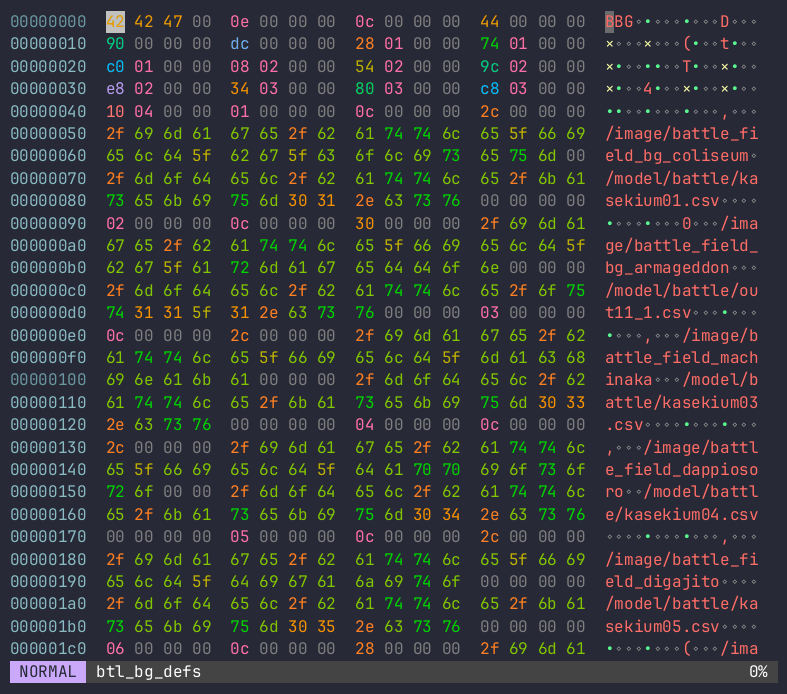Select byte 68 in row 000000f0
This screenshot has height=694, width=787.
(x=576, y=357)
